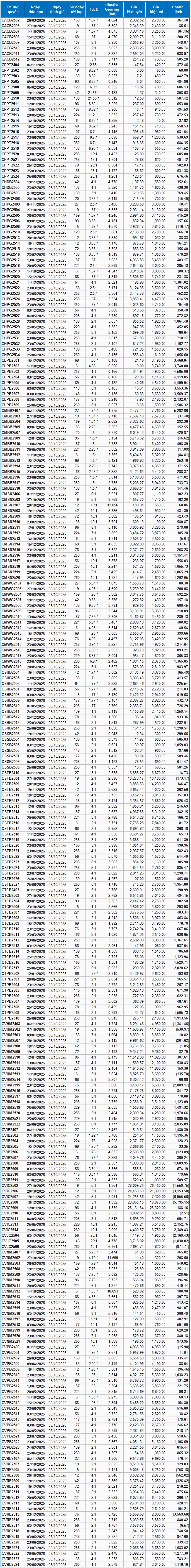Click the 'Số ngày tới hạn' column header

[x=77, y=9]
